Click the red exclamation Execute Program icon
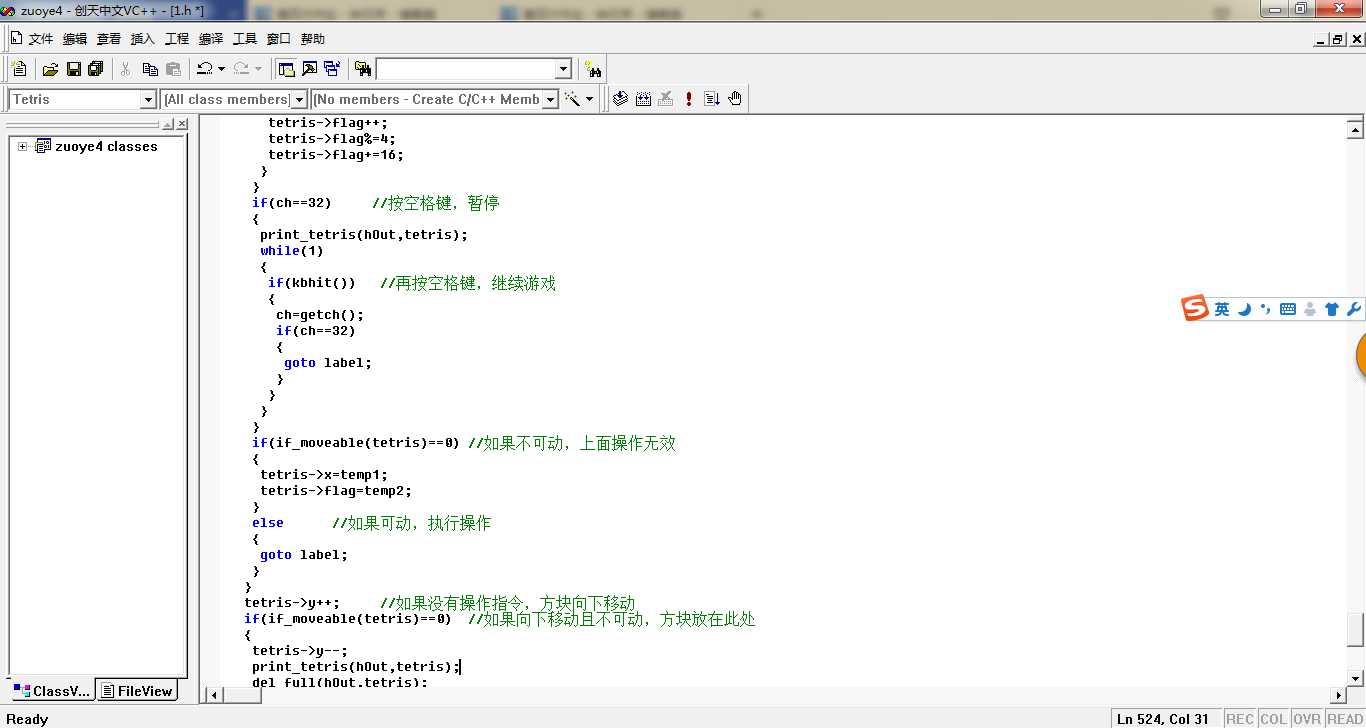1366x728 pixels. [x=689, y=99]
